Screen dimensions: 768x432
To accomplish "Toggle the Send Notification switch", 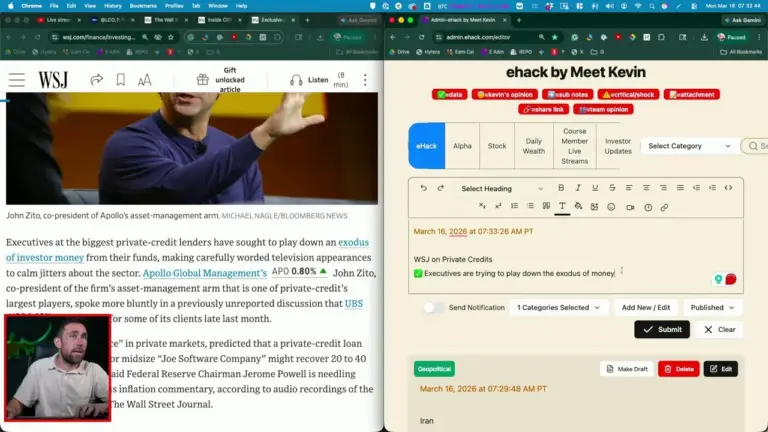I will pos(434,308).
